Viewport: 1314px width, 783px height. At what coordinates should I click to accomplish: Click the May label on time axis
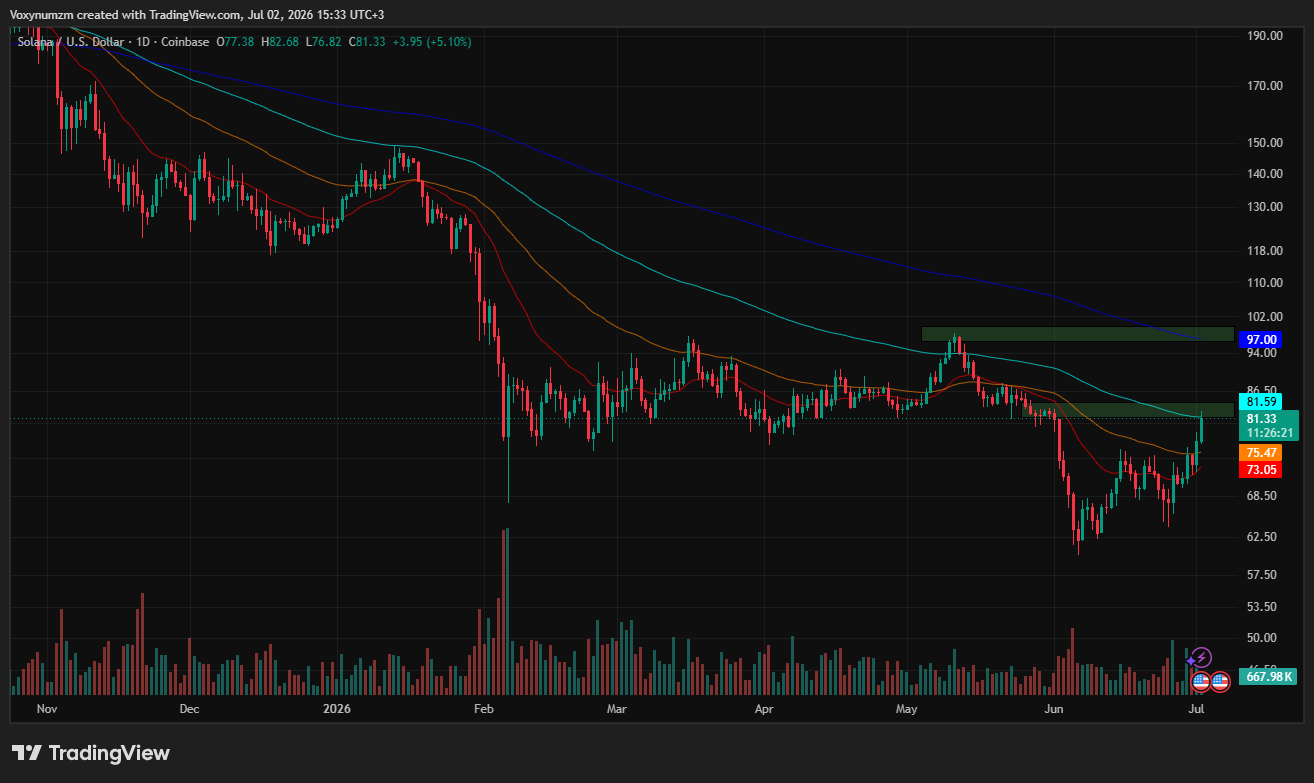coord(906,709)
